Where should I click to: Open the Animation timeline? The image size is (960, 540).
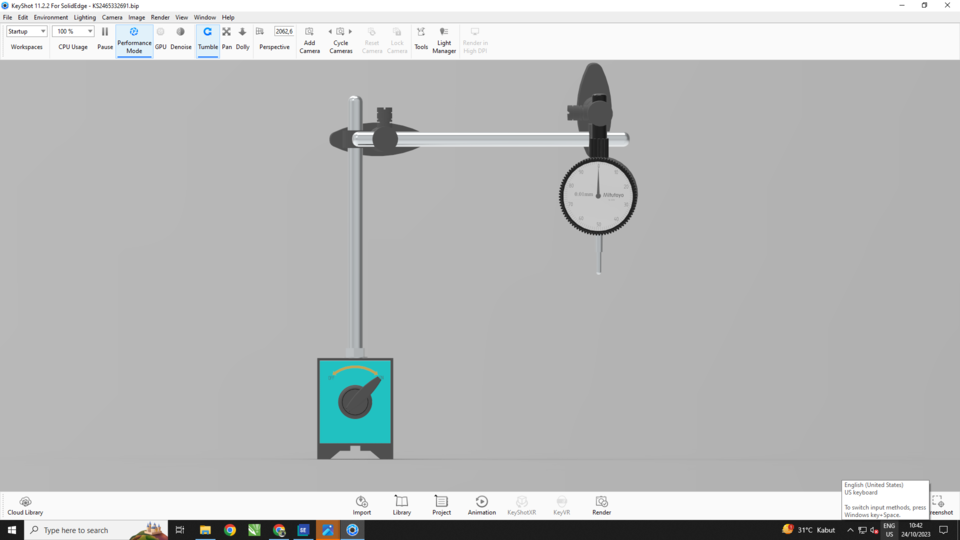(x=482, y=506)
